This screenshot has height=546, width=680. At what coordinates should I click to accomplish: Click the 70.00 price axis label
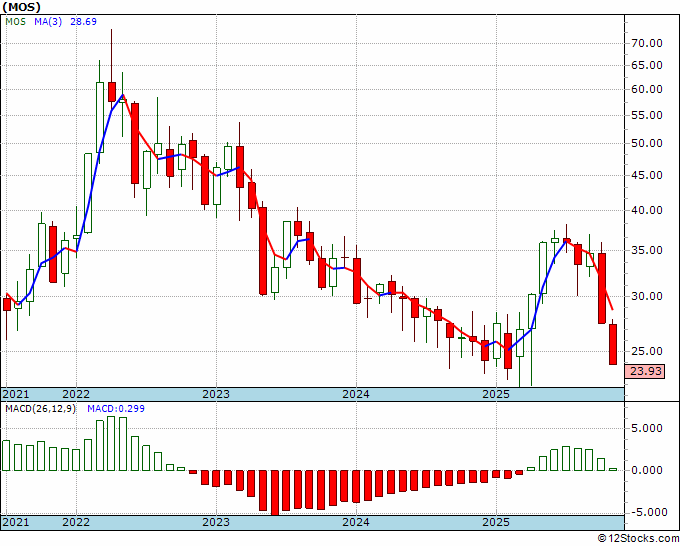tap(647, 43)
